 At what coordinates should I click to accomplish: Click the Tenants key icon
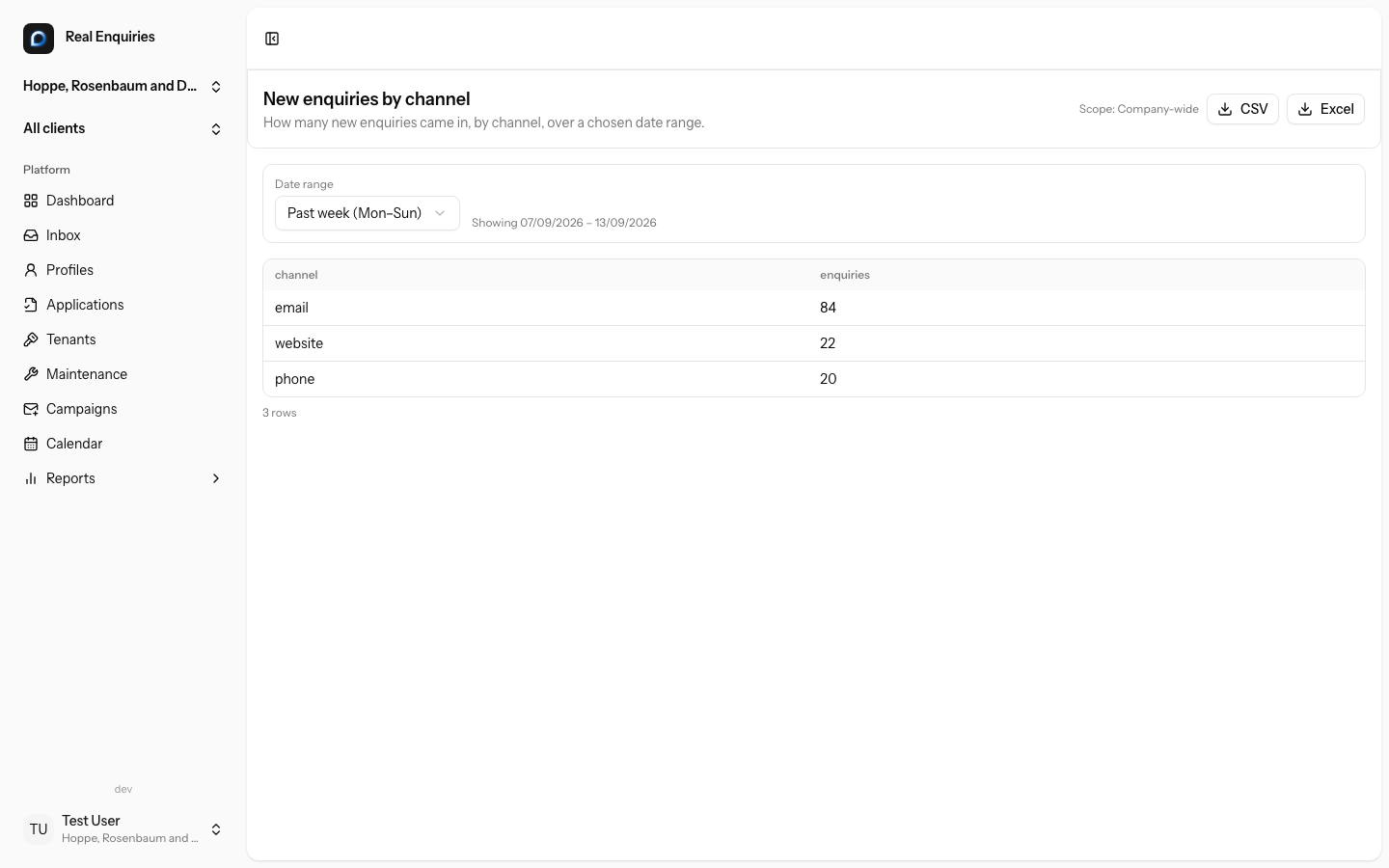[x=31, y=339]
